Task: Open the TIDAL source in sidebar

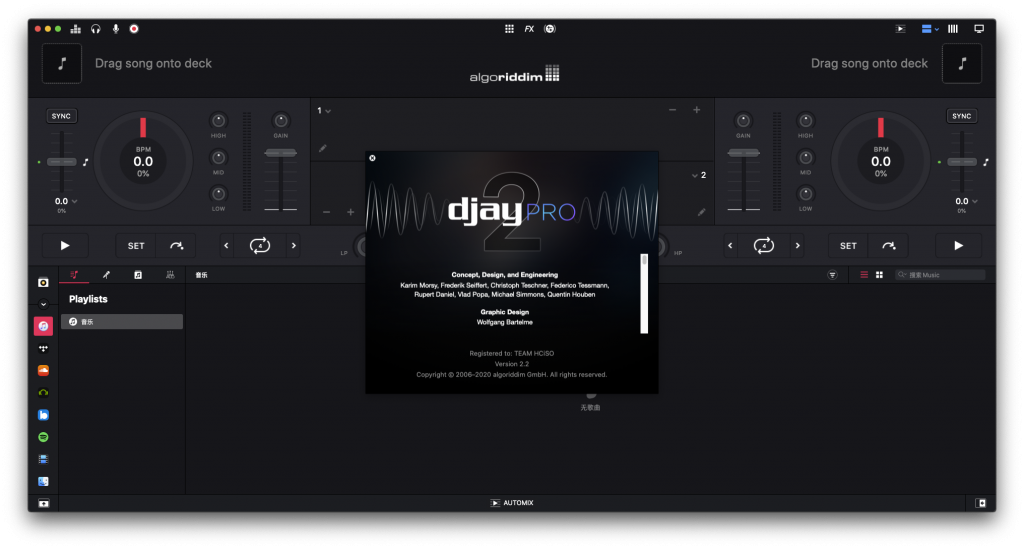Action: [x=43, y=349]
